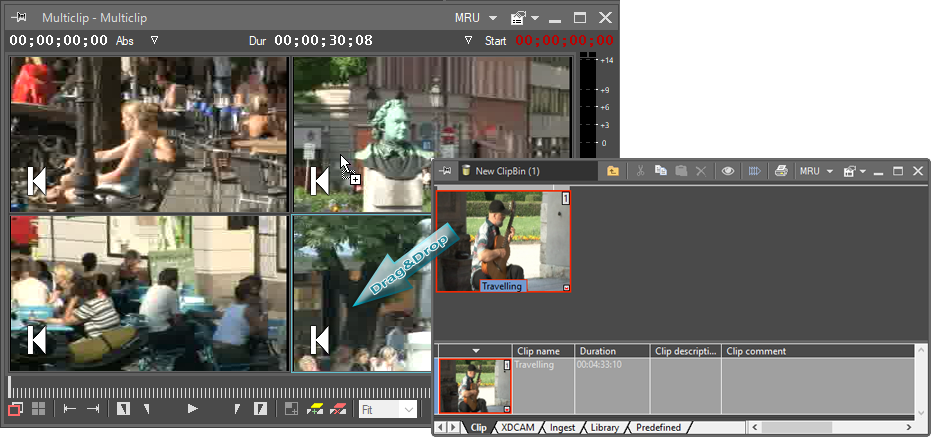This screenshot has height=438, width=931.
Task: Switch to the XDCAM tab
Action: 518,428
